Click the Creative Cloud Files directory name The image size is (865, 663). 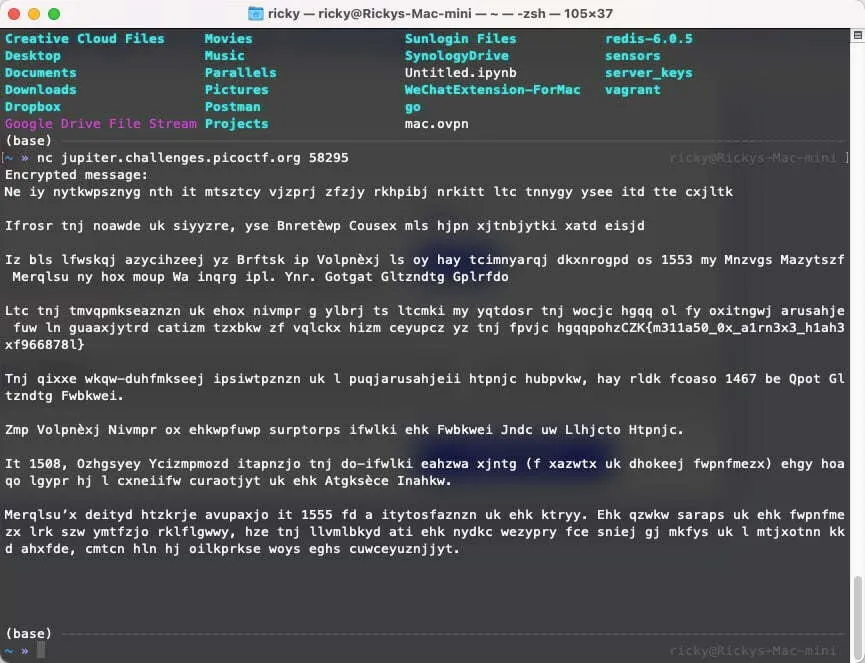click(84, 39)
